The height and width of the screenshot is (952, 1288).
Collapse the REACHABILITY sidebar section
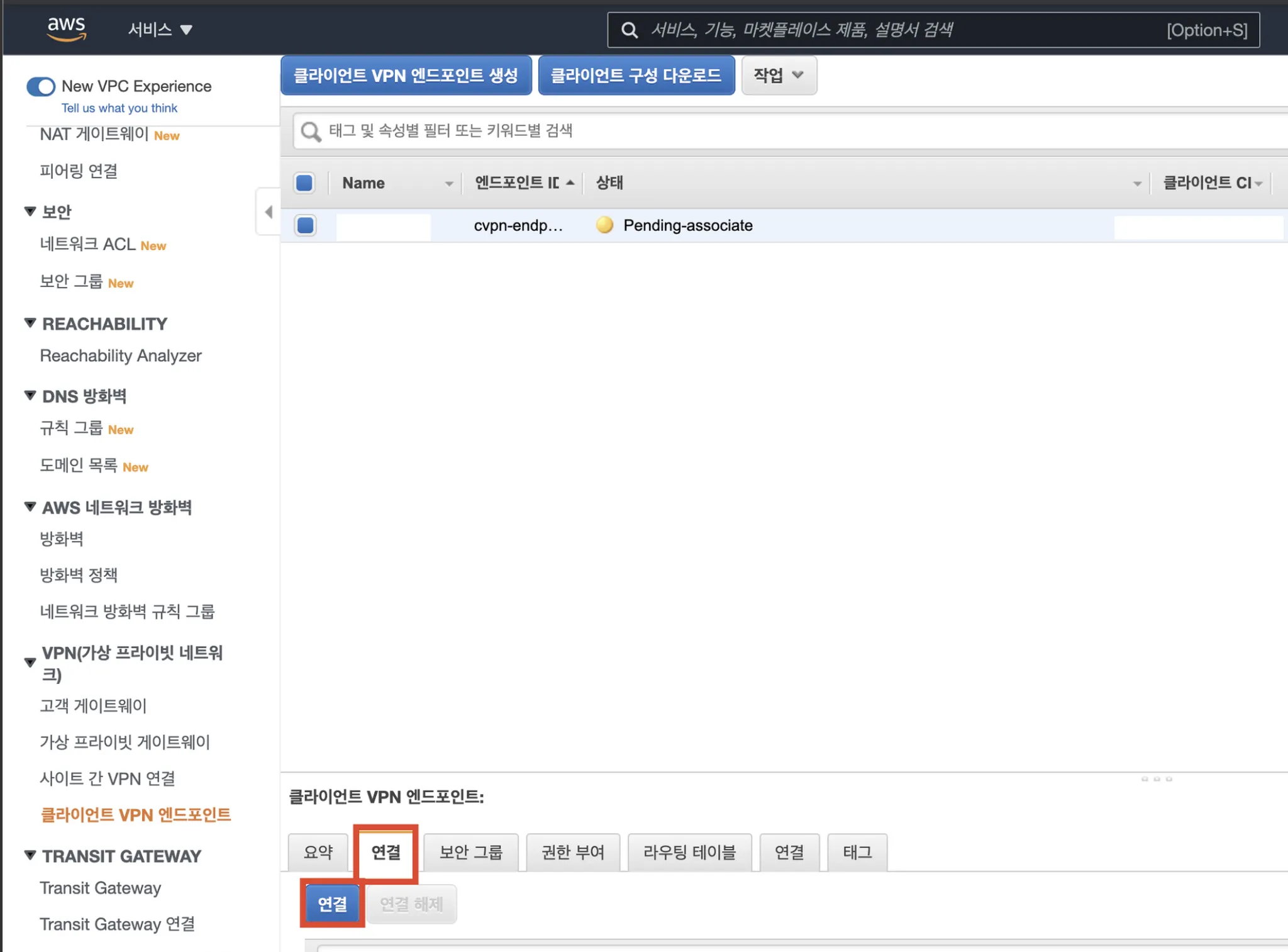(x=30, y=323)
